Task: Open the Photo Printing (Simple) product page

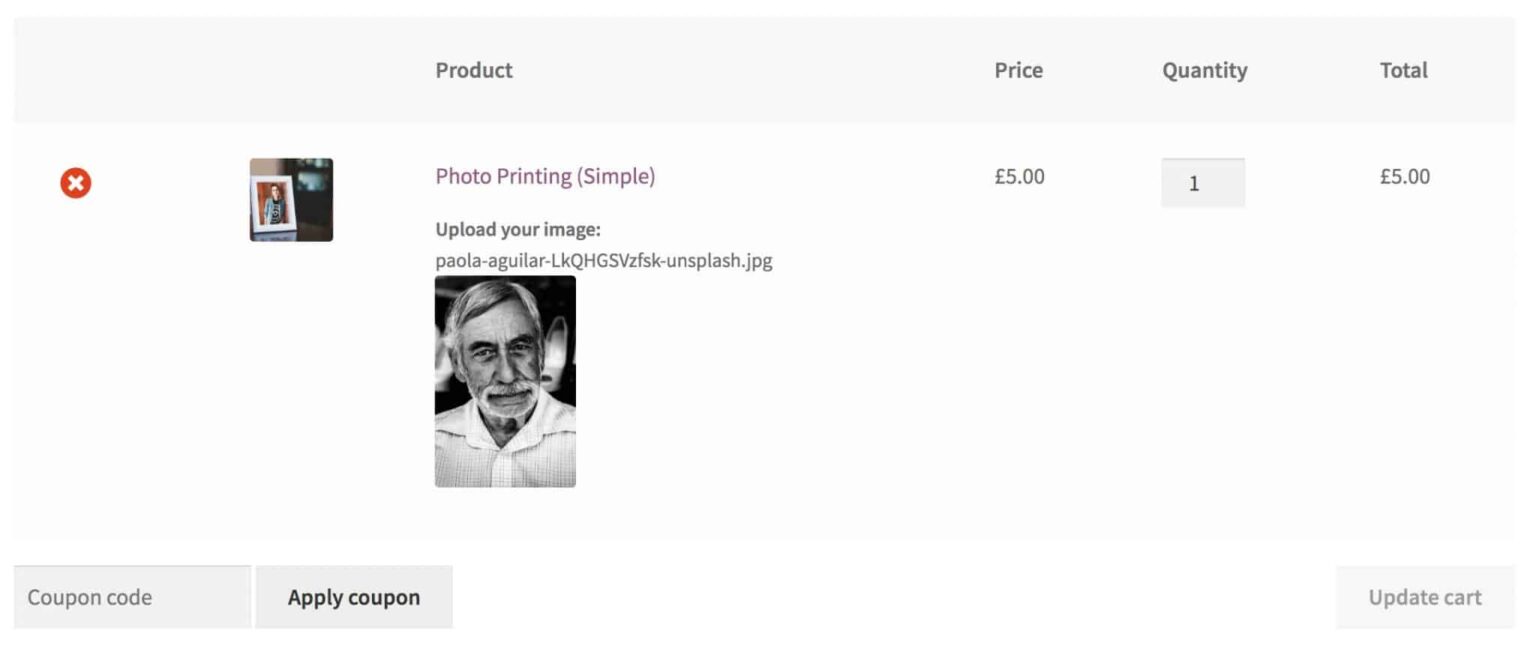Action: (x=545, y=176)
